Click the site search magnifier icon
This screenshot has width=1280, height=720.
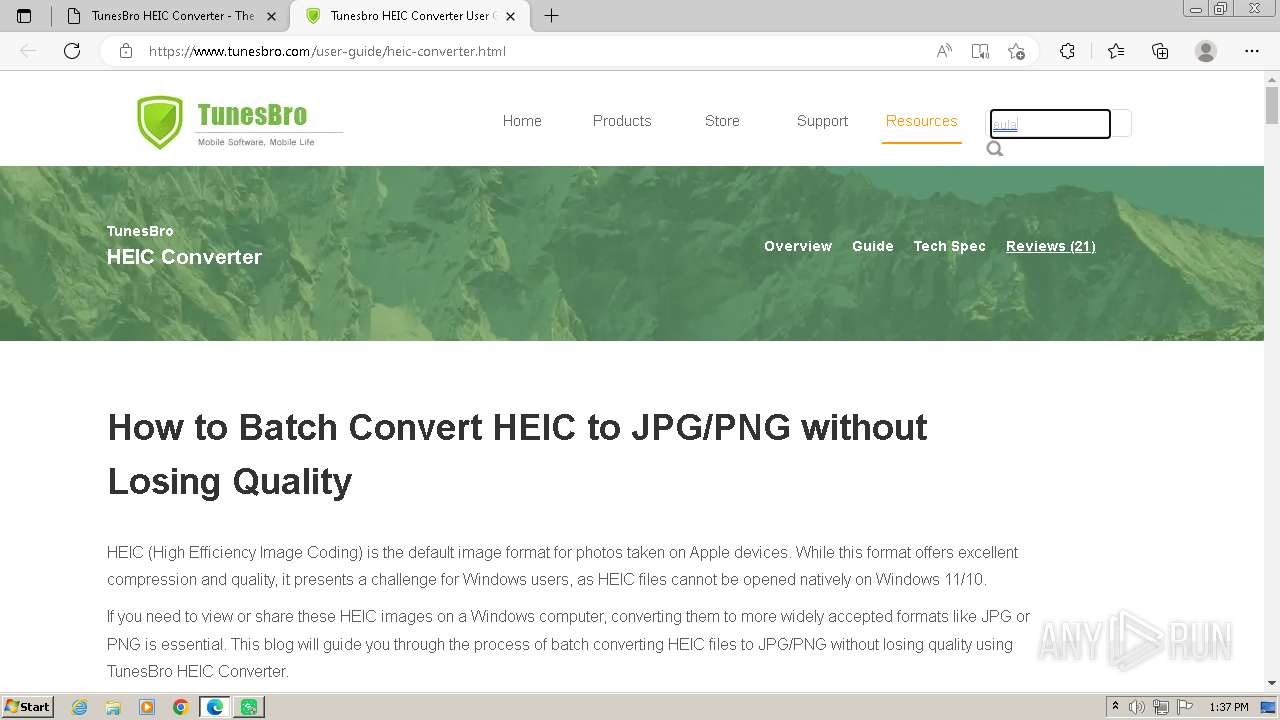coord(995,149)
